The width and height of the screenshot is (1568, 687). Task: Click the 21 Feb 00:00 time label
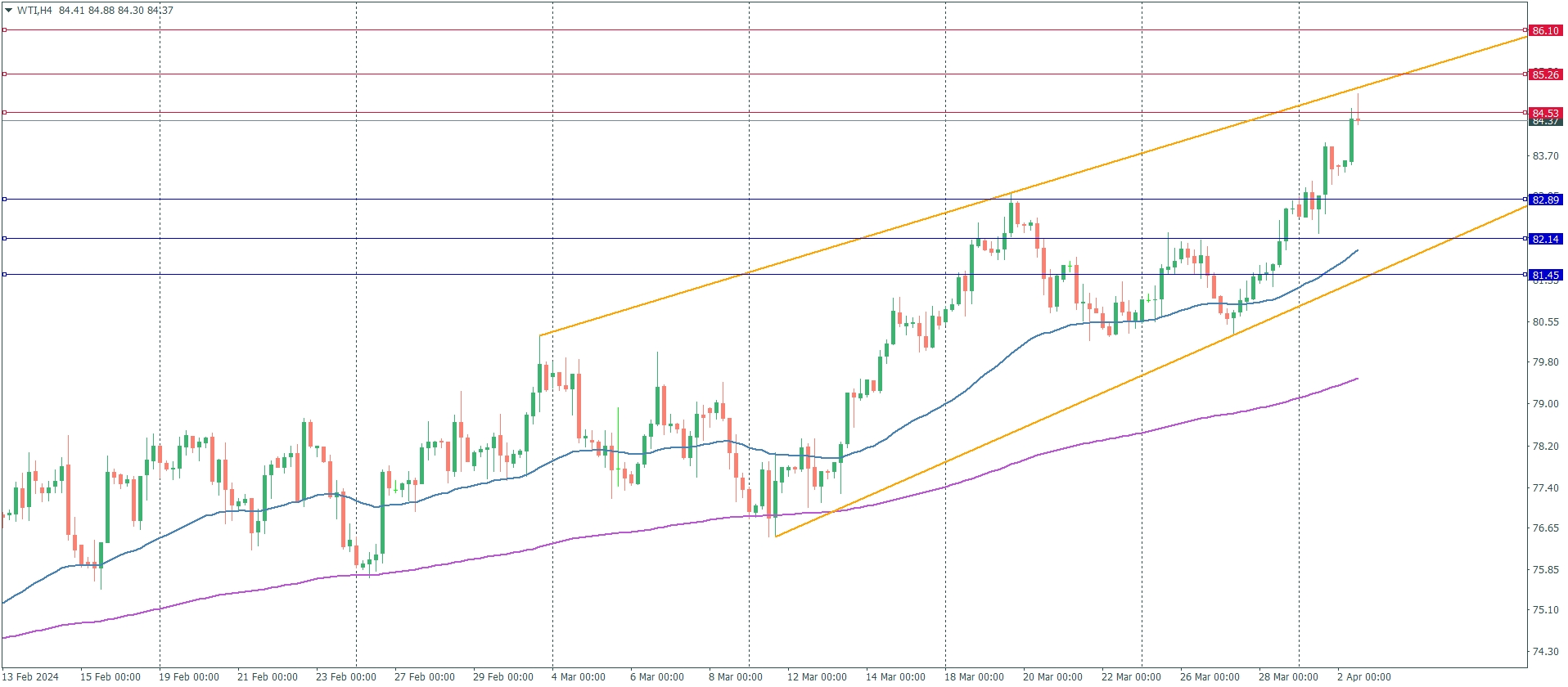click(268, 676)
